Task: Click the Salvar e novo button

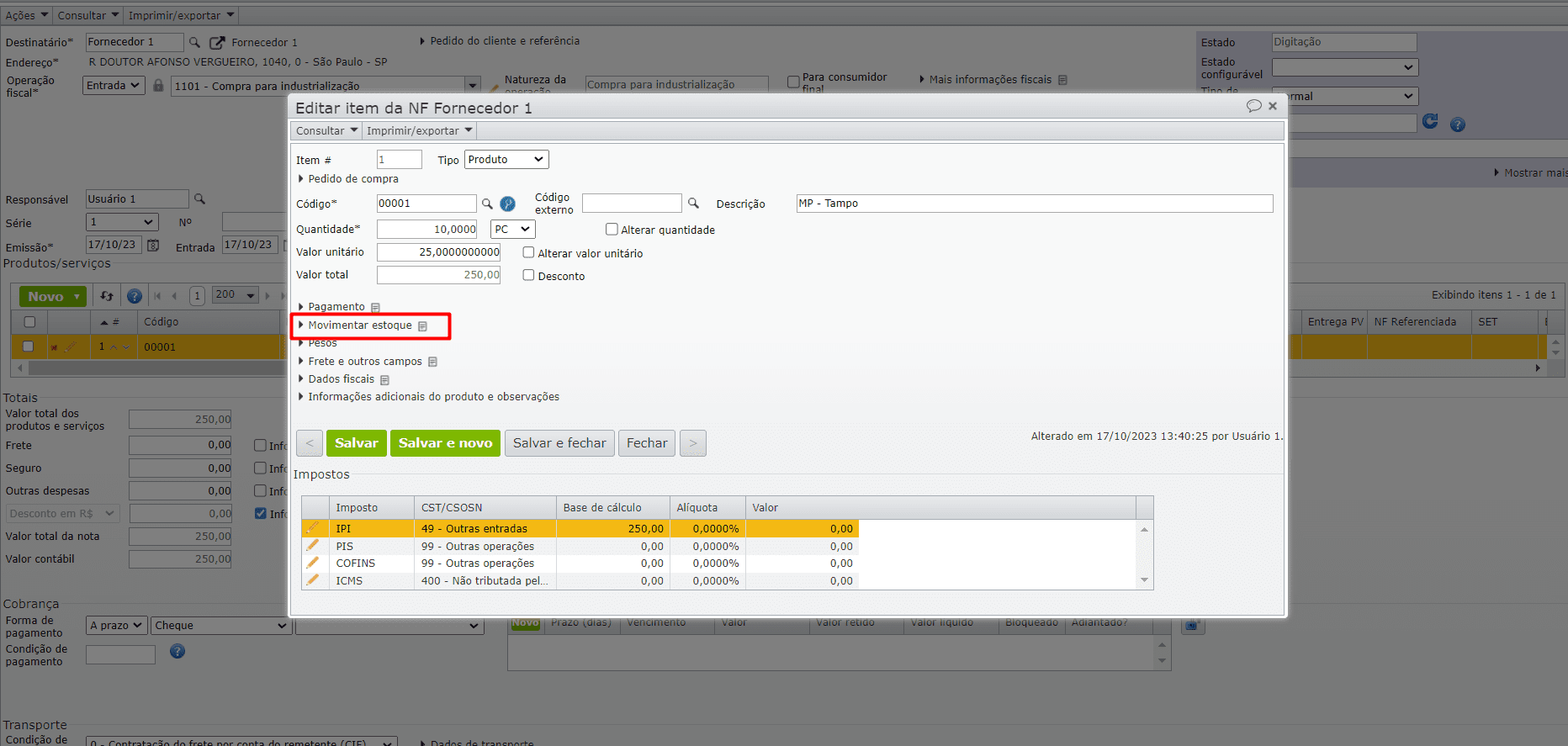Action: (445, 443)
